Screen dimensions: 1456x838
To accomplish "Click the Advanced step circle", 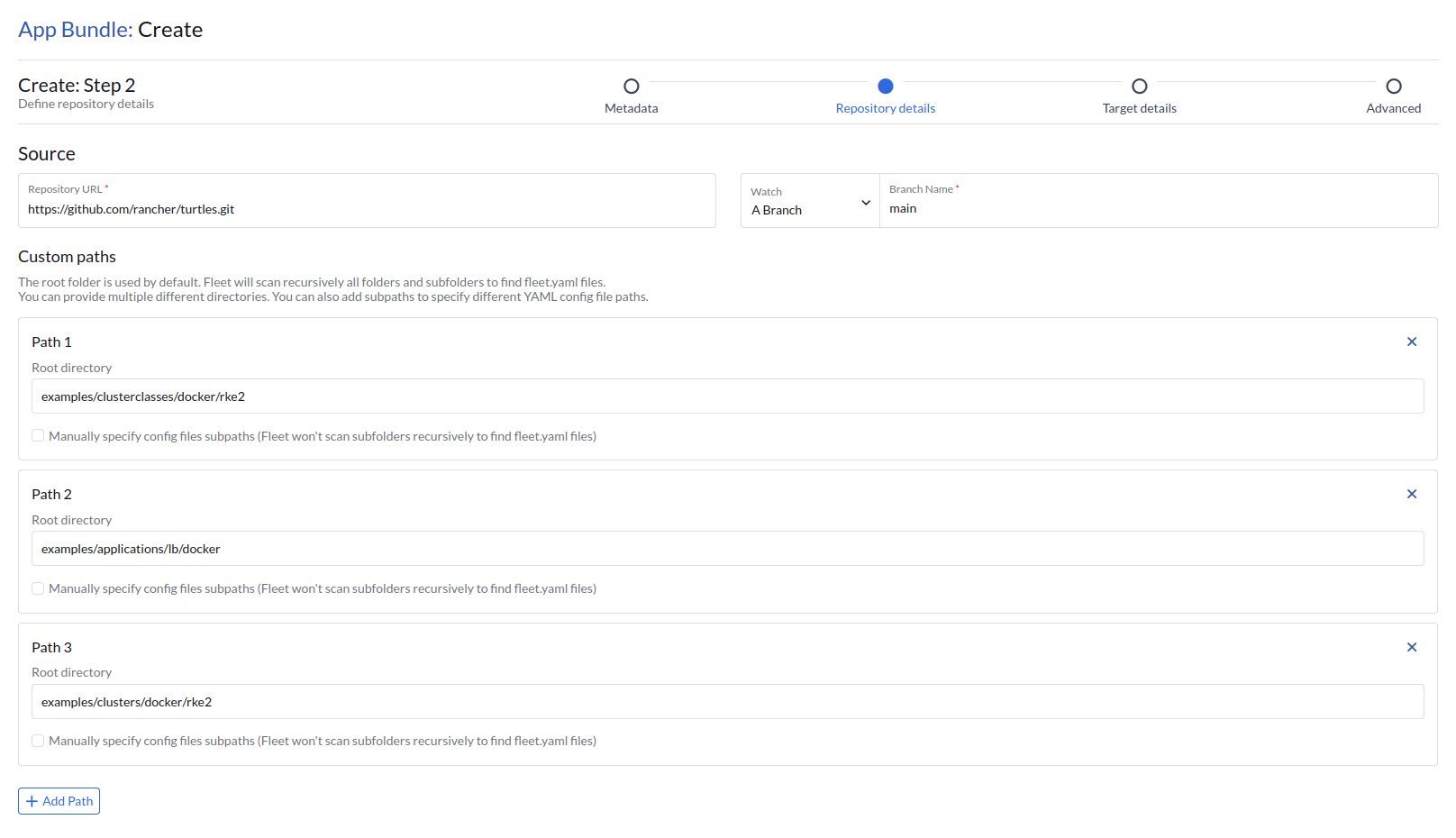I will click(x=1394, y=87).
